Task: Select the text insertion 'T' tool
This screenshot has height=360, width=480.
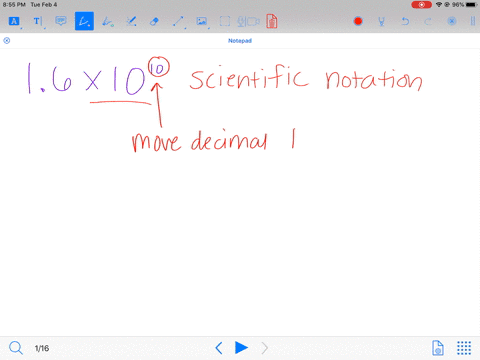Action: [x=37, y=21]
